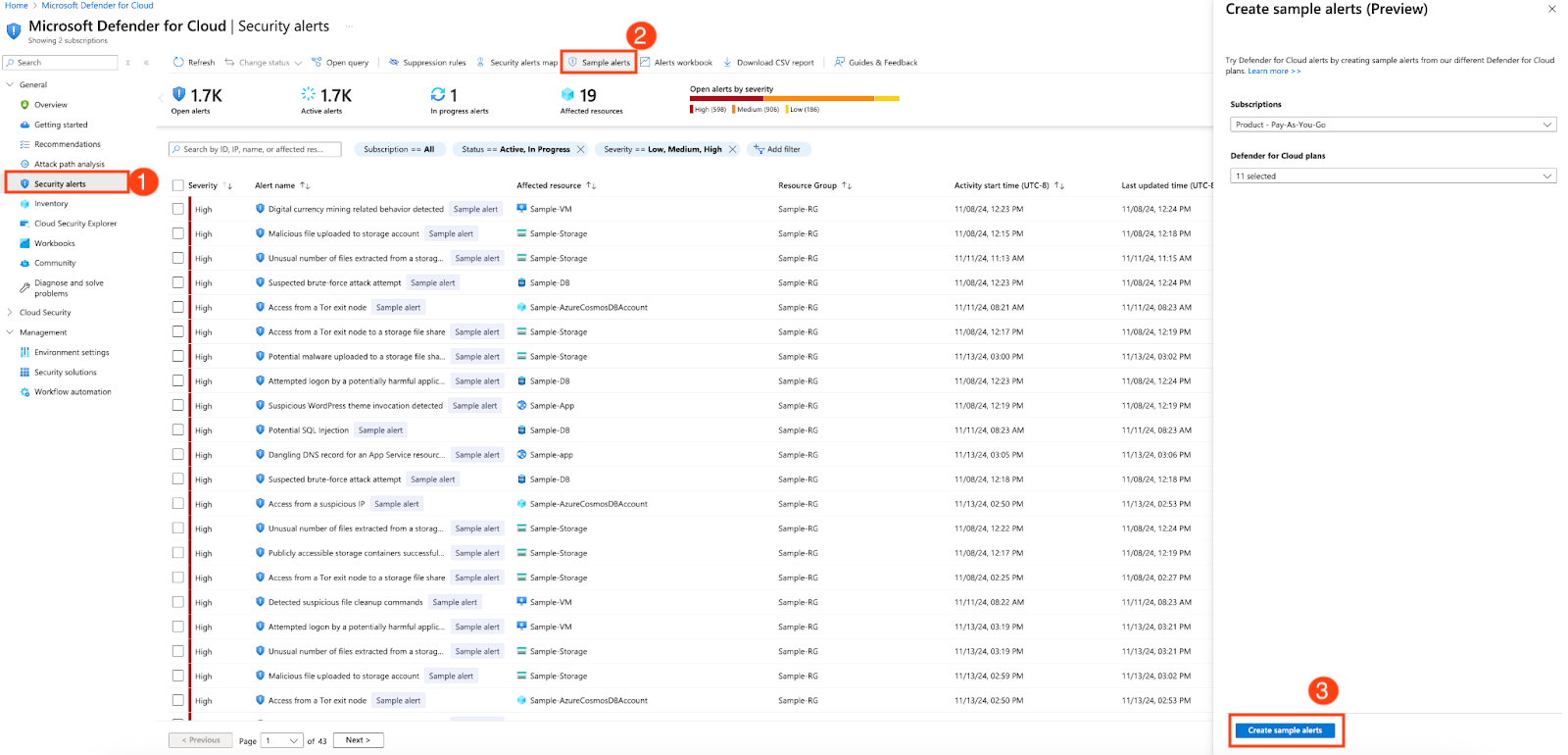The width and height of the screenshot is (1568, 755).
Task: Open the Subscriptions dropdown
Action: [x=1393, y=125]
